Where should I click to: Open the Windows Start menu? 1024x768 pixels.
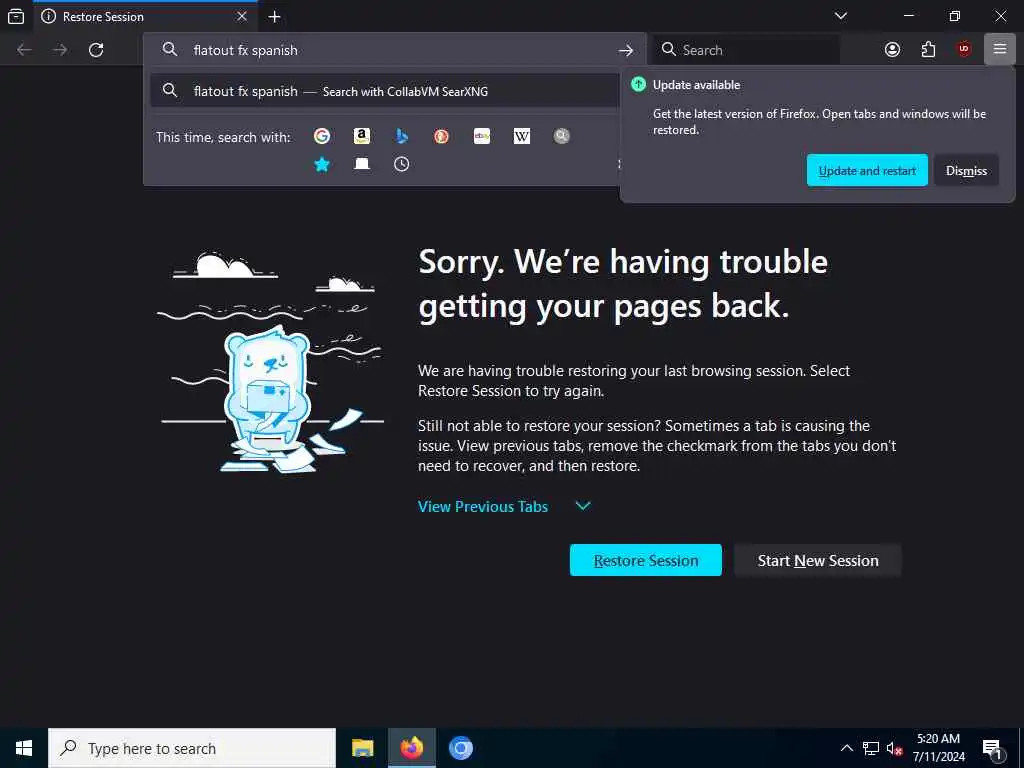point(24,748)
